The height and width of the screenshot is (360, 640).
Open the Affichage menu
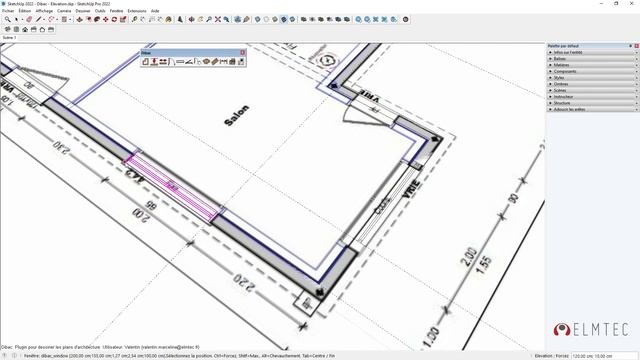44,11
